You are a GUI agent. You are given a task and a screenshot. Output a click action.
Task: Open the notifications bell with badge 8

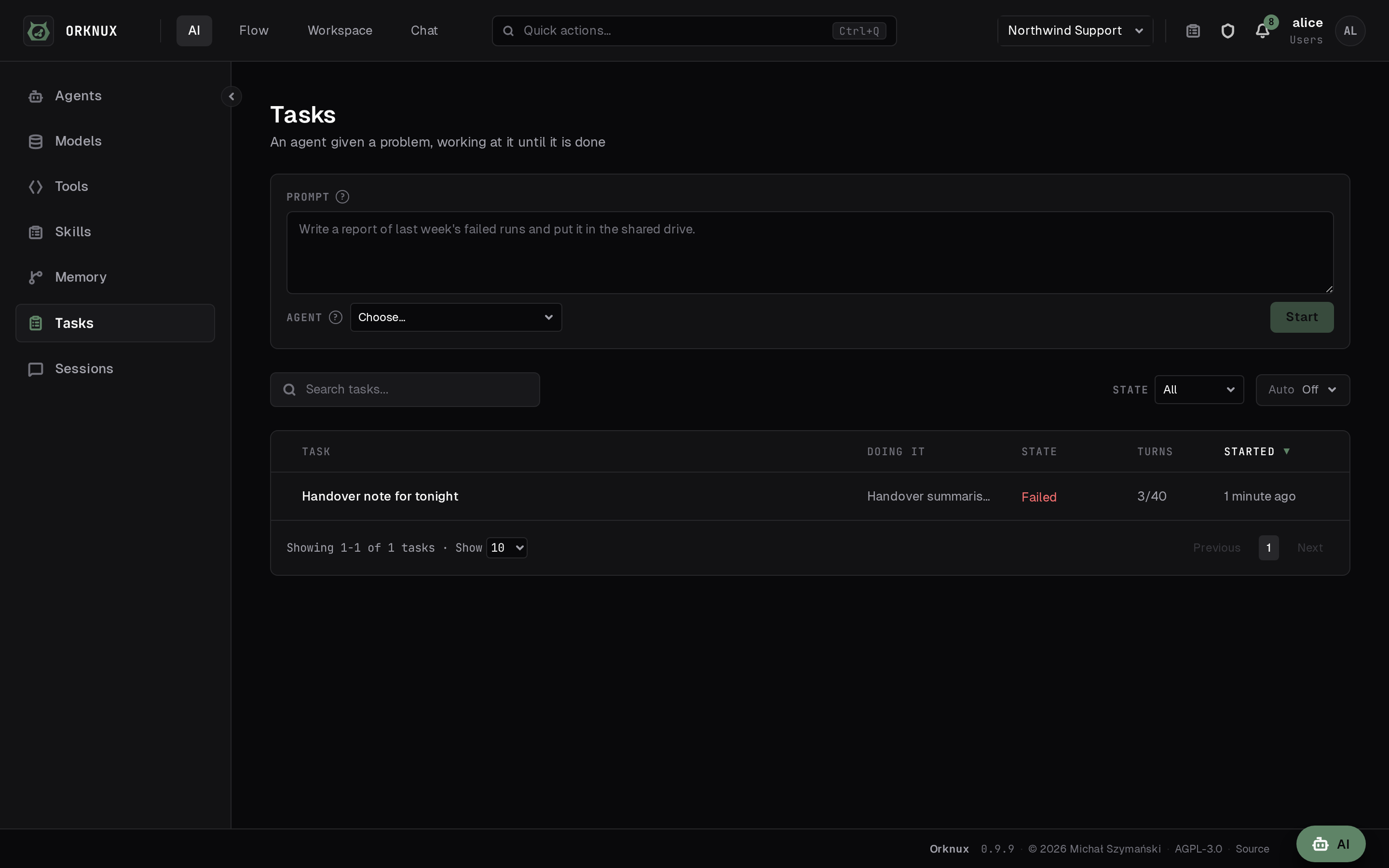click(1262, 30)
